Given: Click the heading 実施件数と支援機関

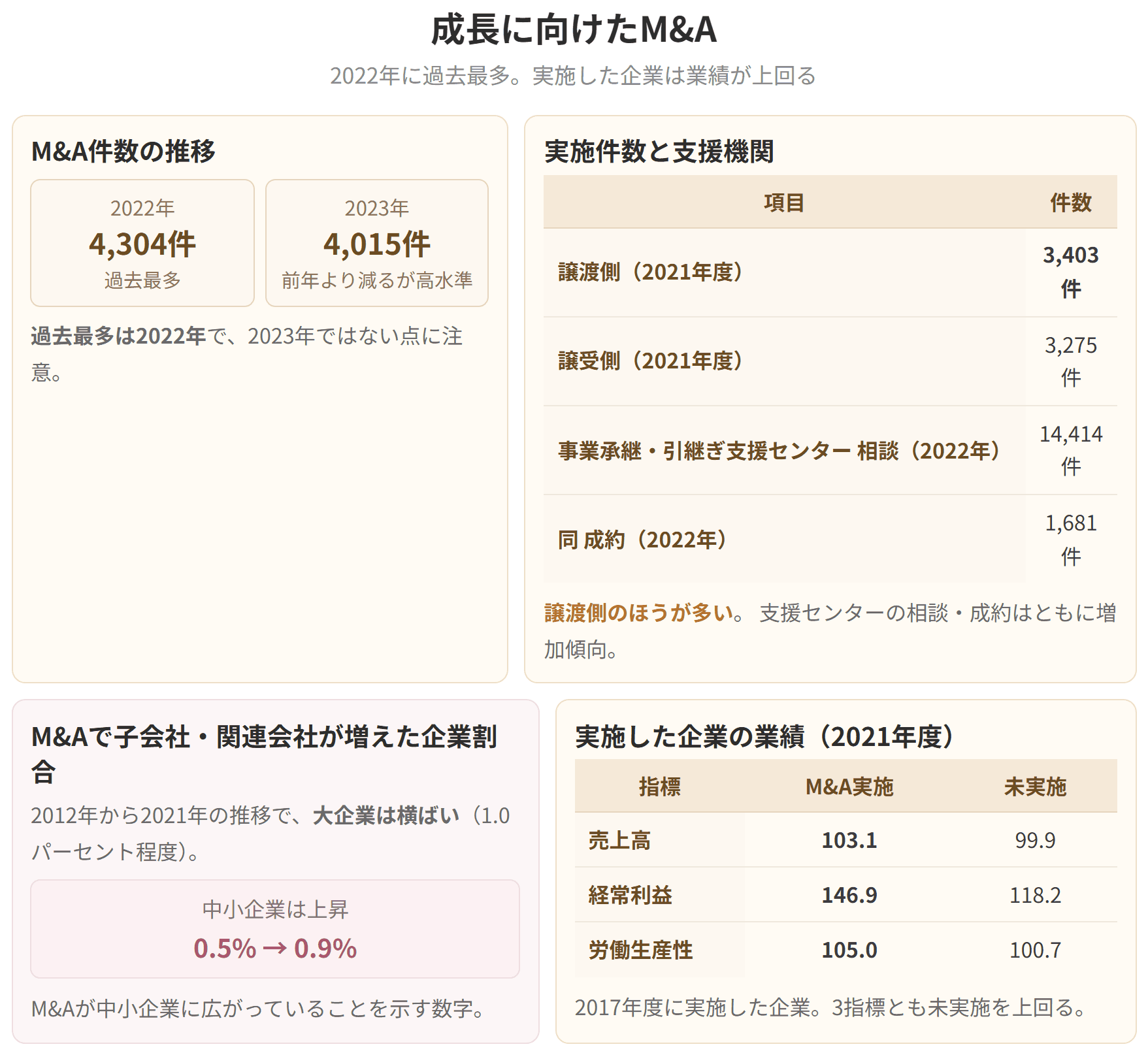Looking at the screenshot, I should click(659, 151).
